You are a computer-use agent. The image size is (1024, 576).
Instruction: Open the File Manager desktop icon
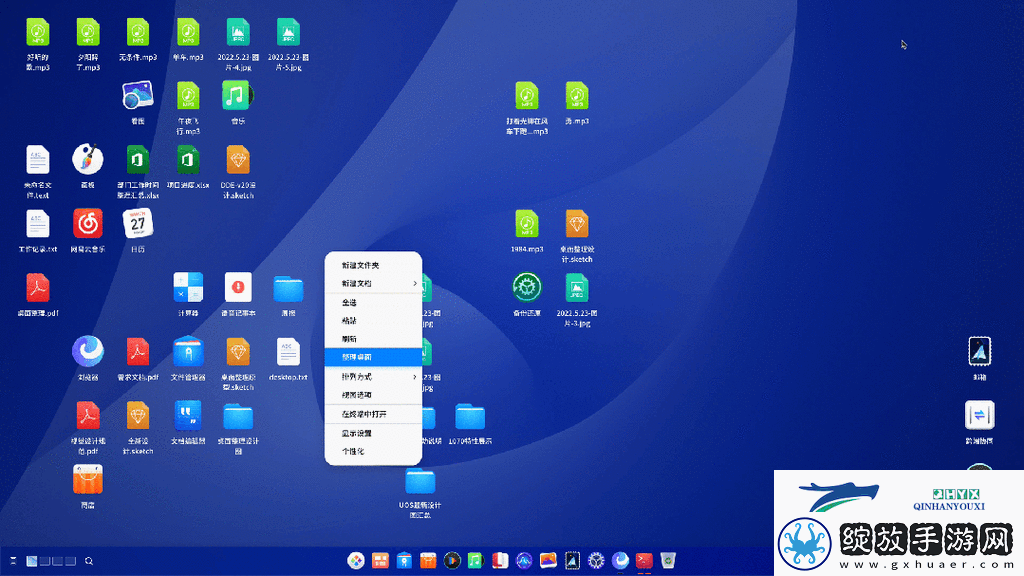pos(188,352)
